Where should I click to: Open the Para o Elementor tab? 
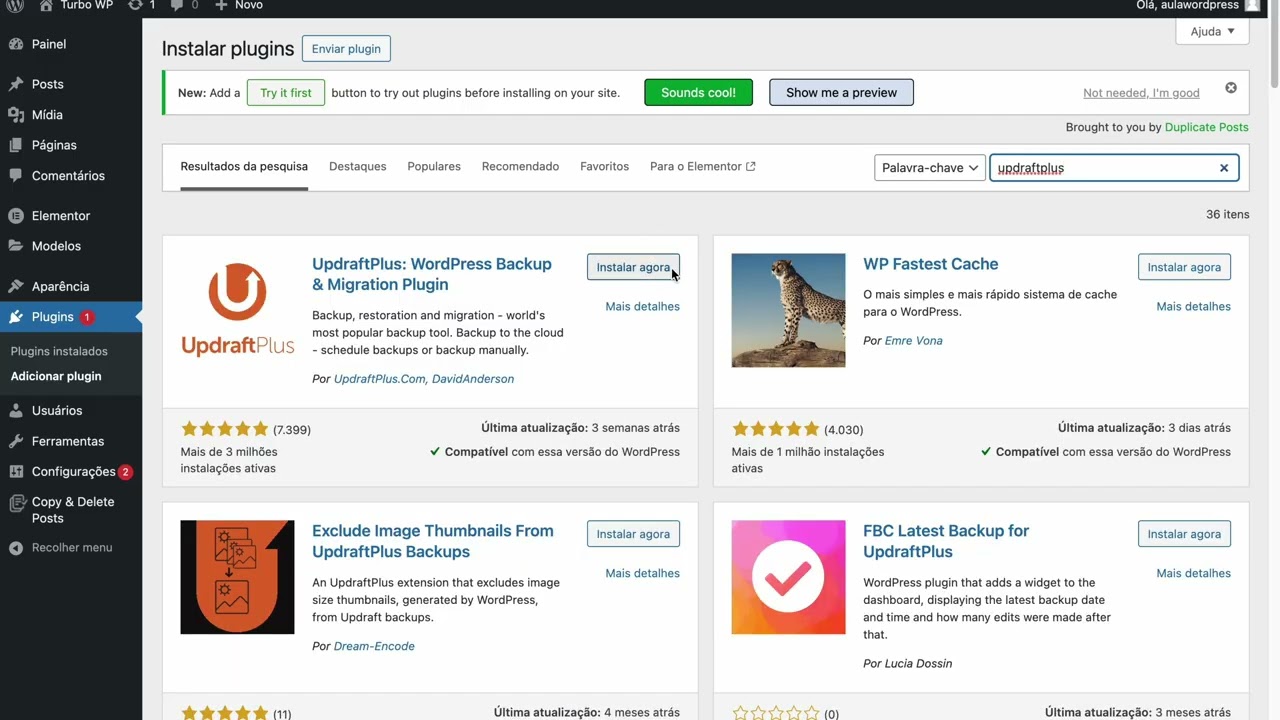pos(702,167)
